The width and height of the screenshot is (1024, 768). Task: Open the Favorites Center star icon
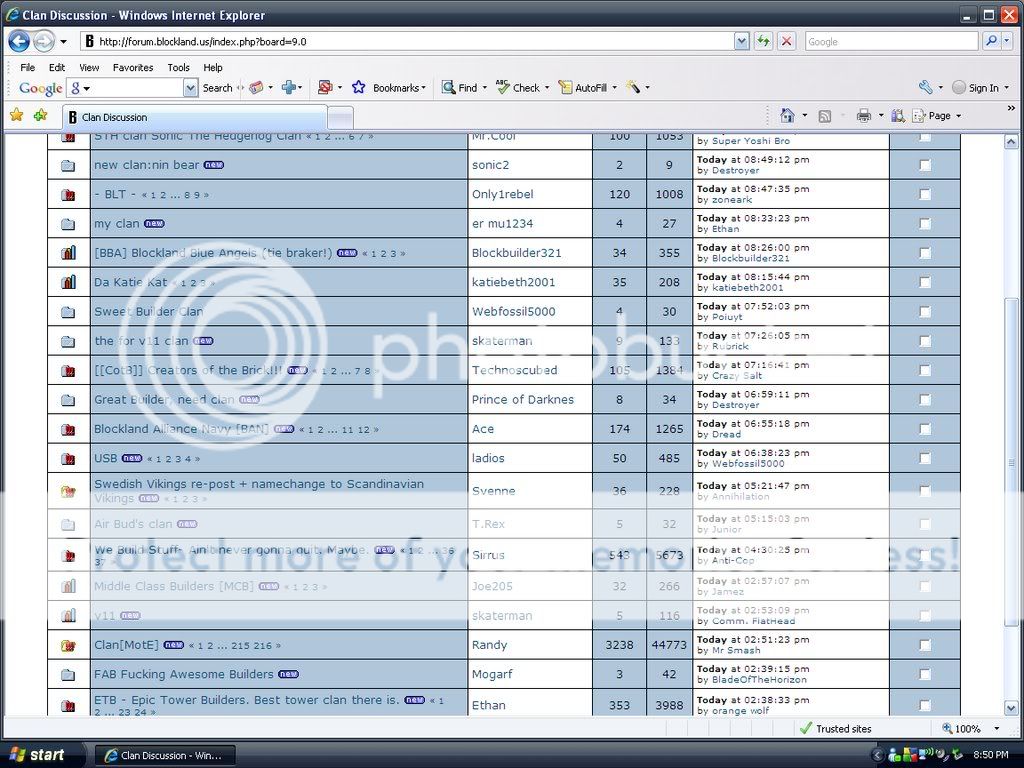16,116
